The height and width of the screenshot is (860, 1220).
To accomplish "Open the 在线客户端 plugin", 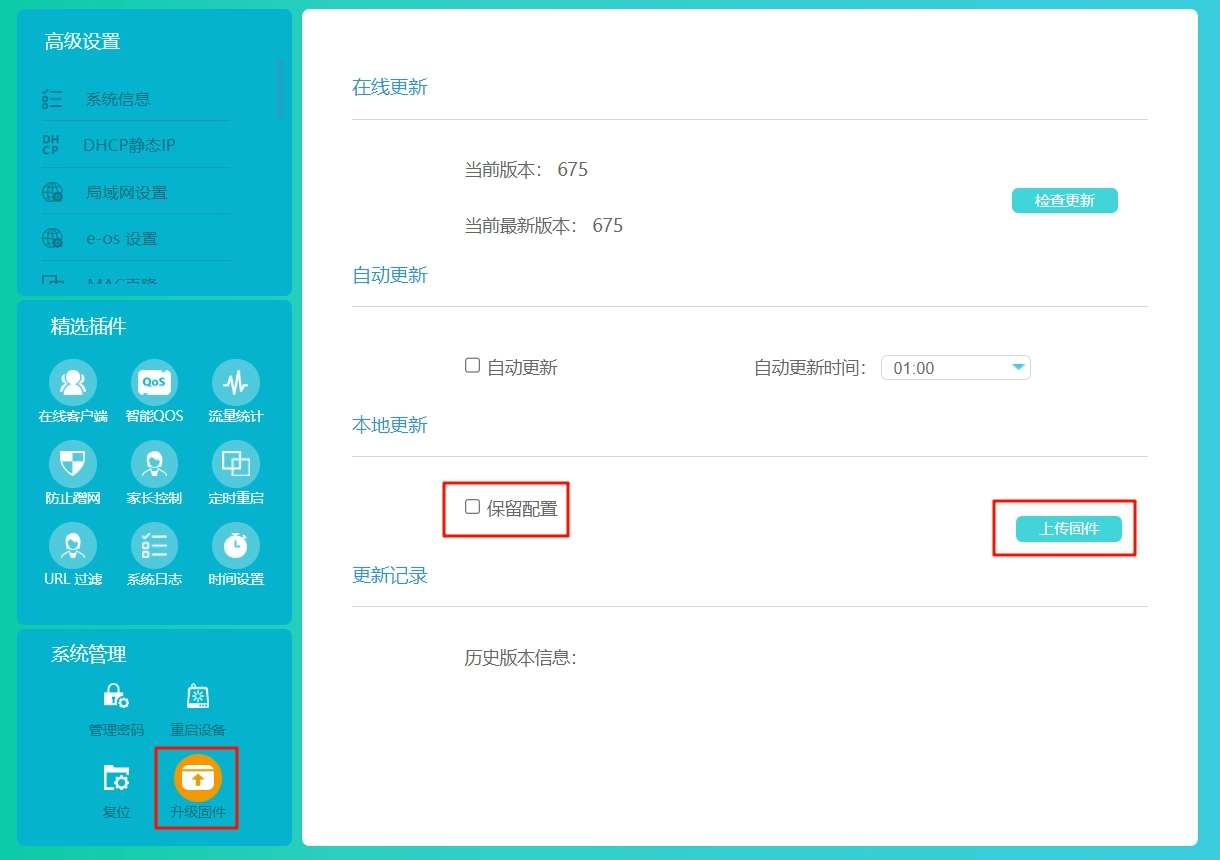I will [72, 381].
